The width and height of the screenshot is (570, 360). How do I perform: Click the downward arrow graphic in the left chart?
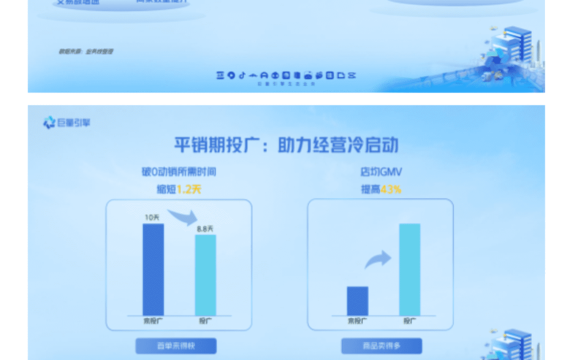(x=183, y=217)
